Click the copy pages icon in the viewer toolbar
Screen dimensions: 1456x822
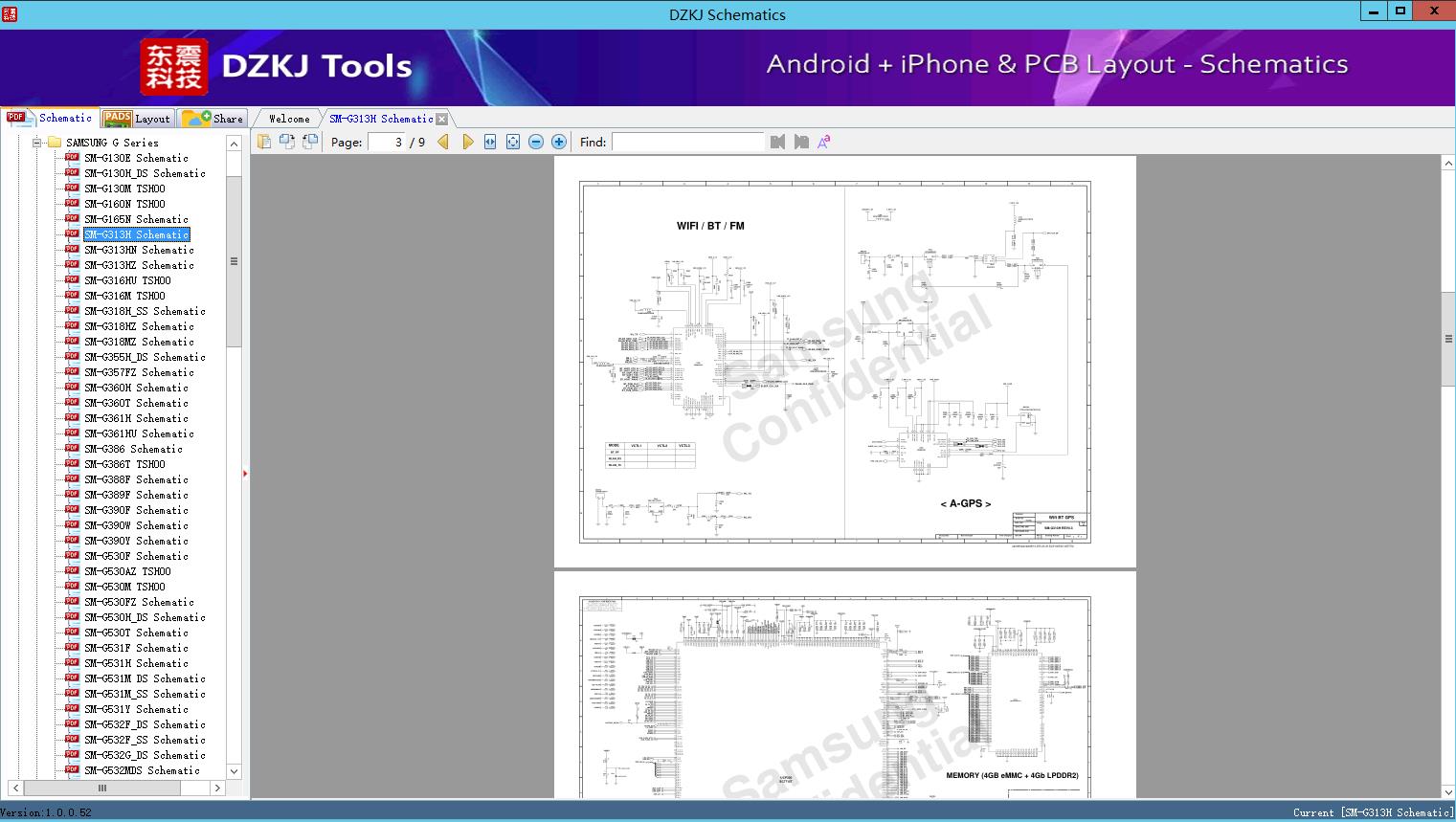pos(264,142)
